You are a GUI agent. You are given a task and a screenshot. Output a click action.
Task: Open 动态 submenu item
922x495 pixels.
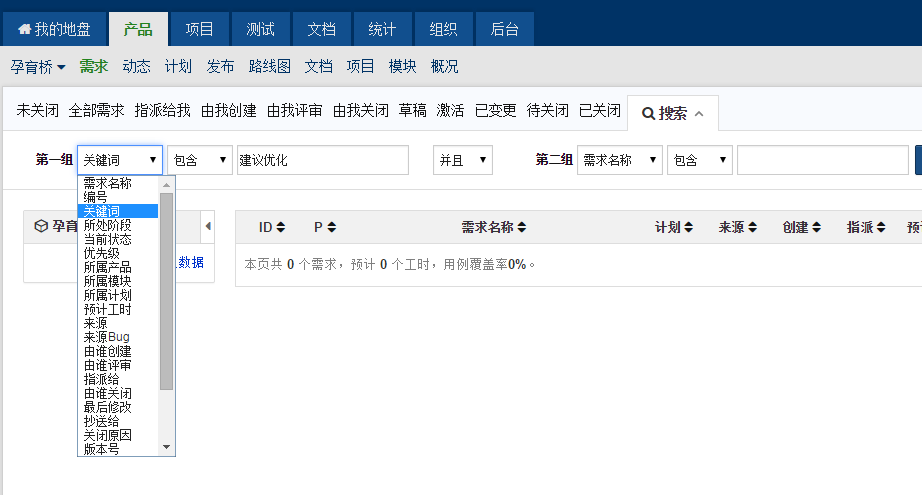tap(136, 66)
